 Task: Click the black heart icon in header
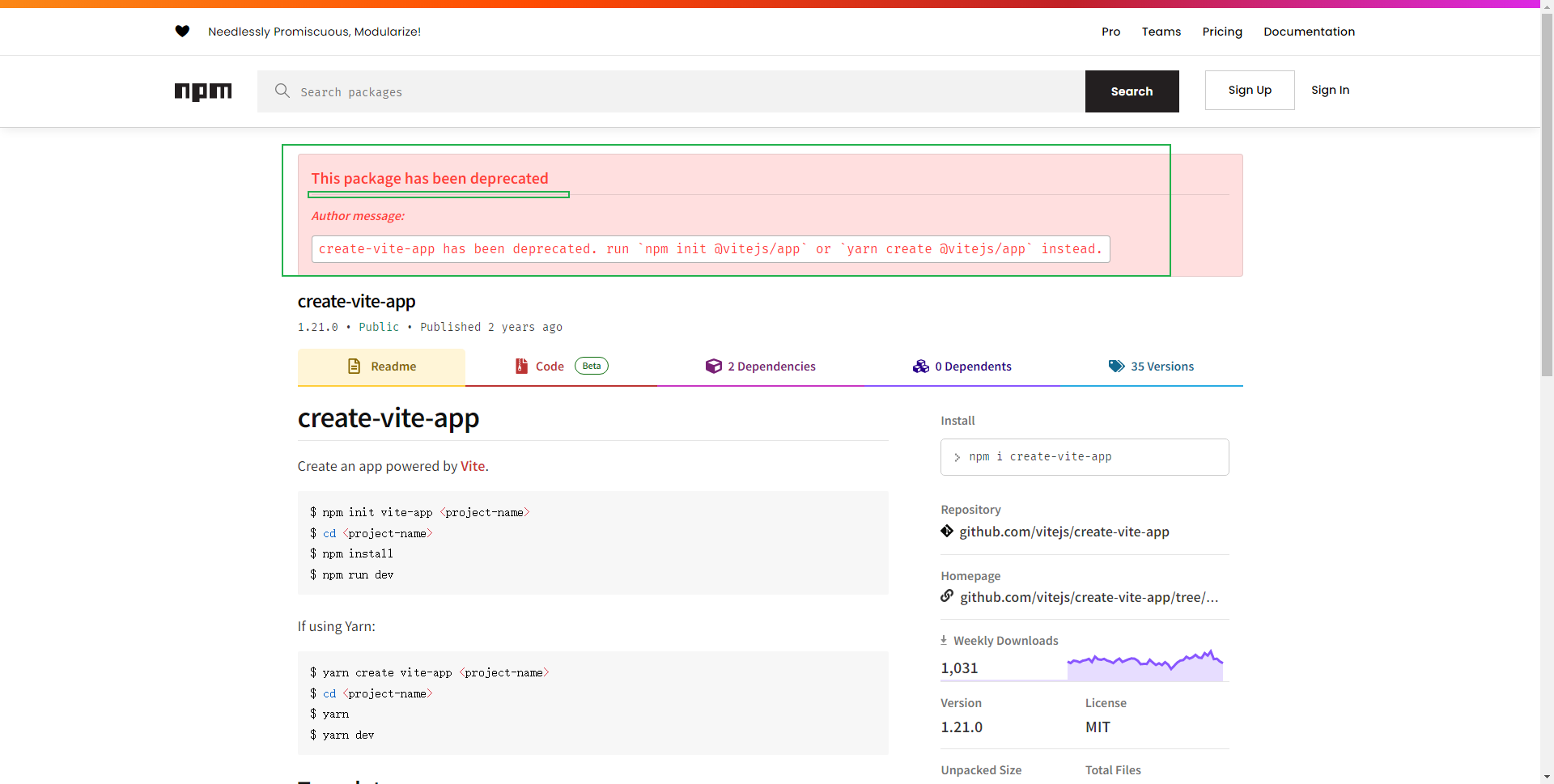click(182, 32)
